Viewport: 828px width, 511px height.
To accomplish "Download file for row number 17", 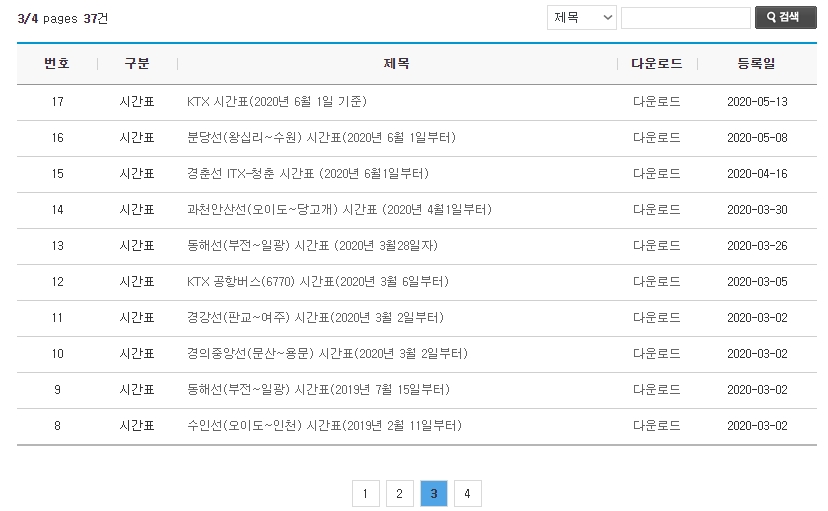I will [x=656, y=101].
